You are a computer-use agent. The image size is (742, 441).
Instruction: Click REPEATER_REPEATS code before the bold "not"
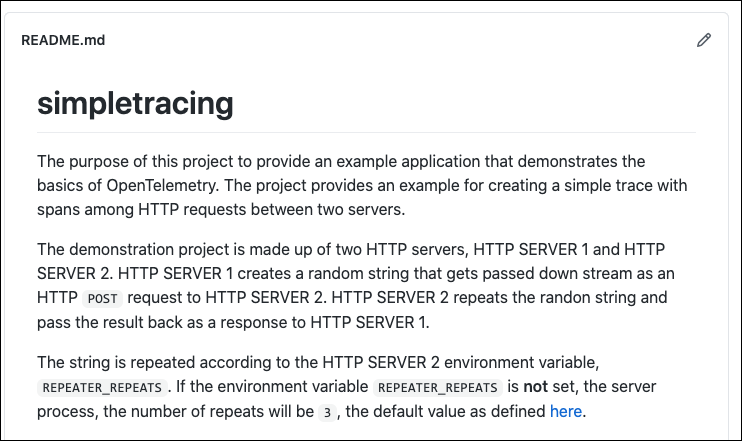(436, 387)
